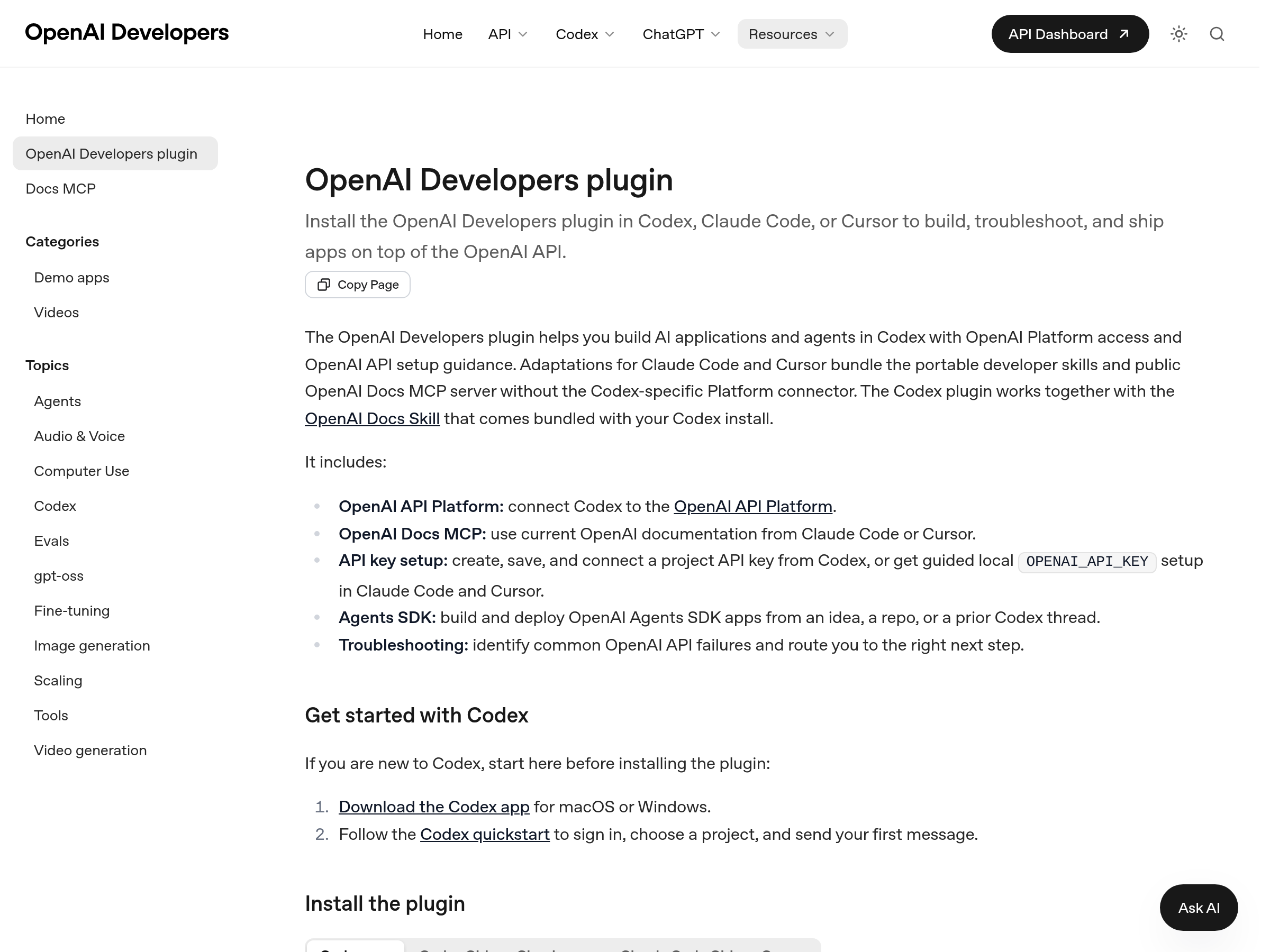Screen dimensions: 1270x952
Task: Select the Tools topic
Action: pyautogui.click(x=51, y=716)
